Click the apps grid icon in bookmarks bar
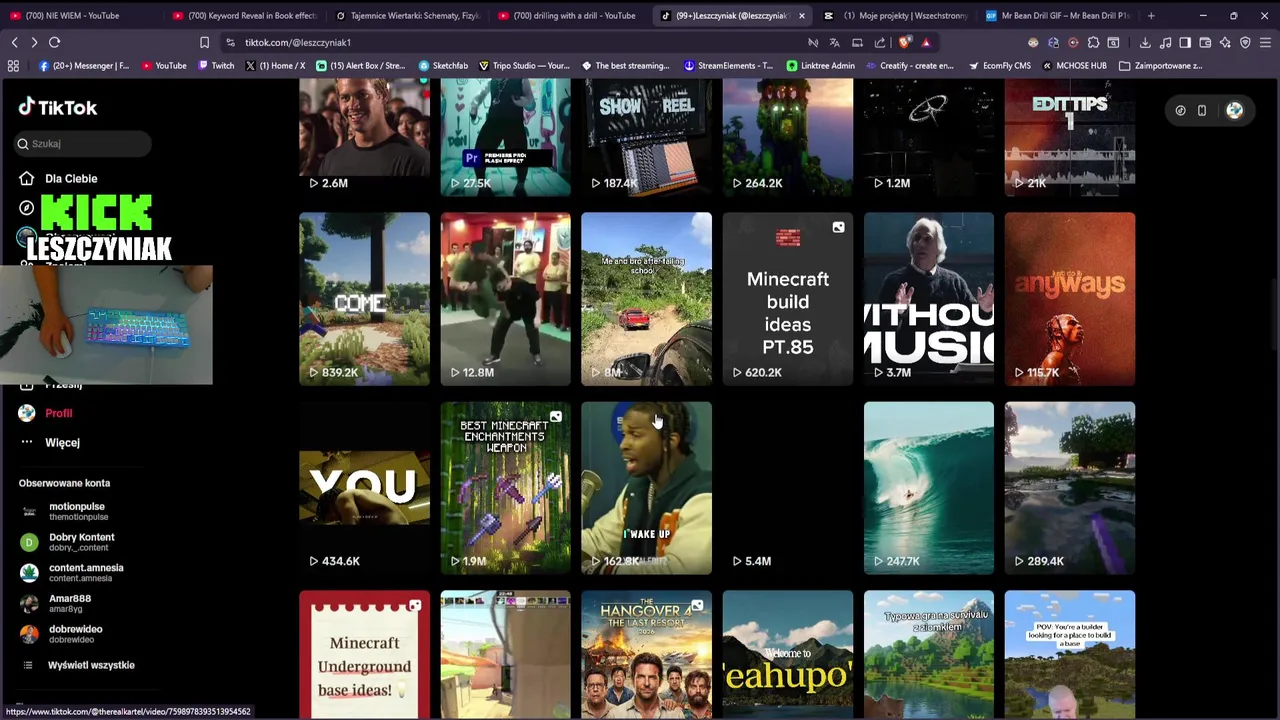Viewport: 1280px width, 720px height. point(13,65)
